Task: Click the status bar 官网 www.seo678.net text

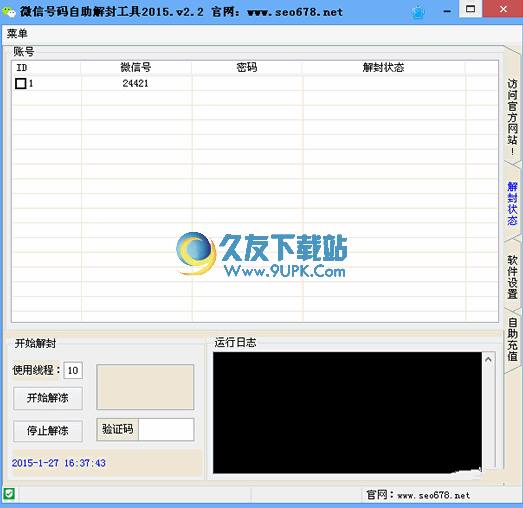Action: point(418,495)
